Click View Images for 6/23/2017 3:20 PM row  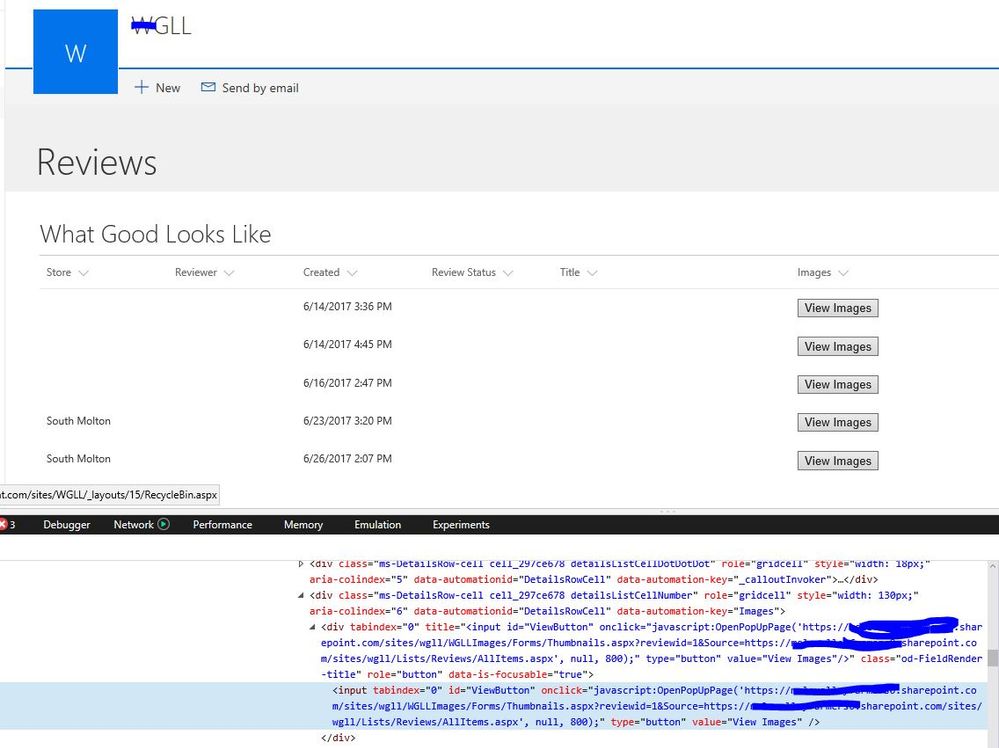click(x=838, y=422)
